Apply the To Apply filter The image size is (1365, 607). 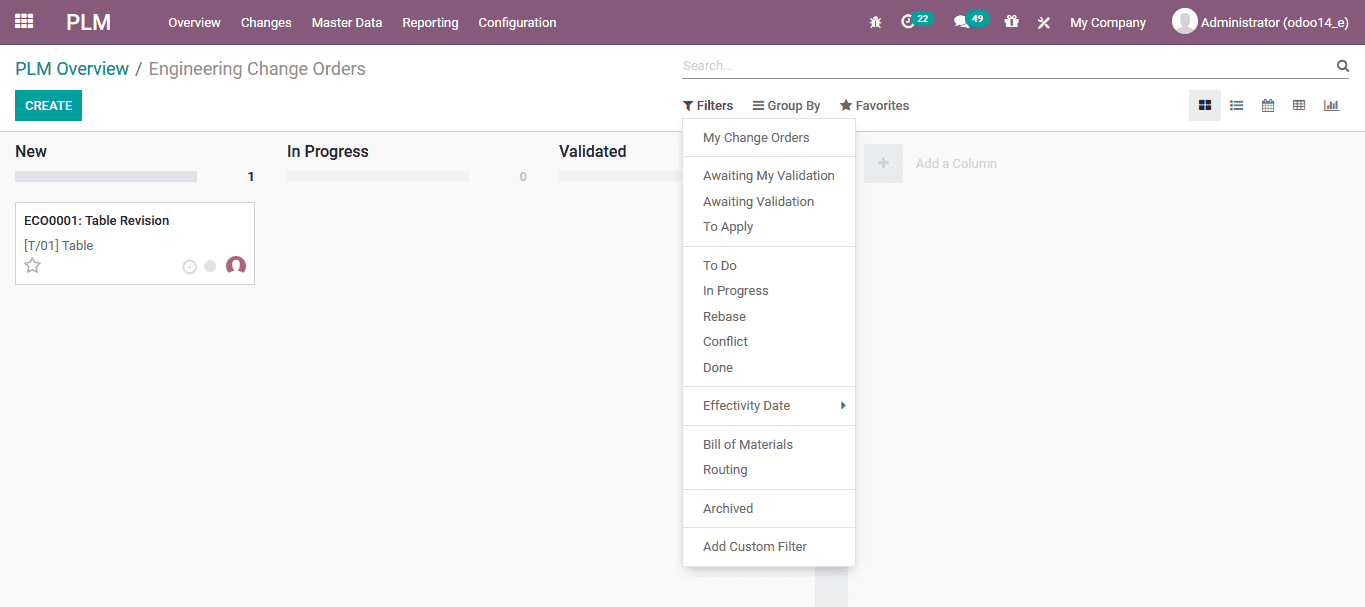click(x=769, y=227)
